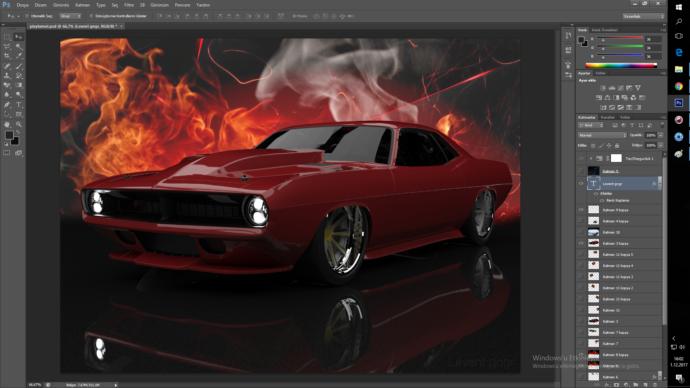690x388 pixels.
Task: Add an Invert adjustment layer
Action: (x=603, y=107)
